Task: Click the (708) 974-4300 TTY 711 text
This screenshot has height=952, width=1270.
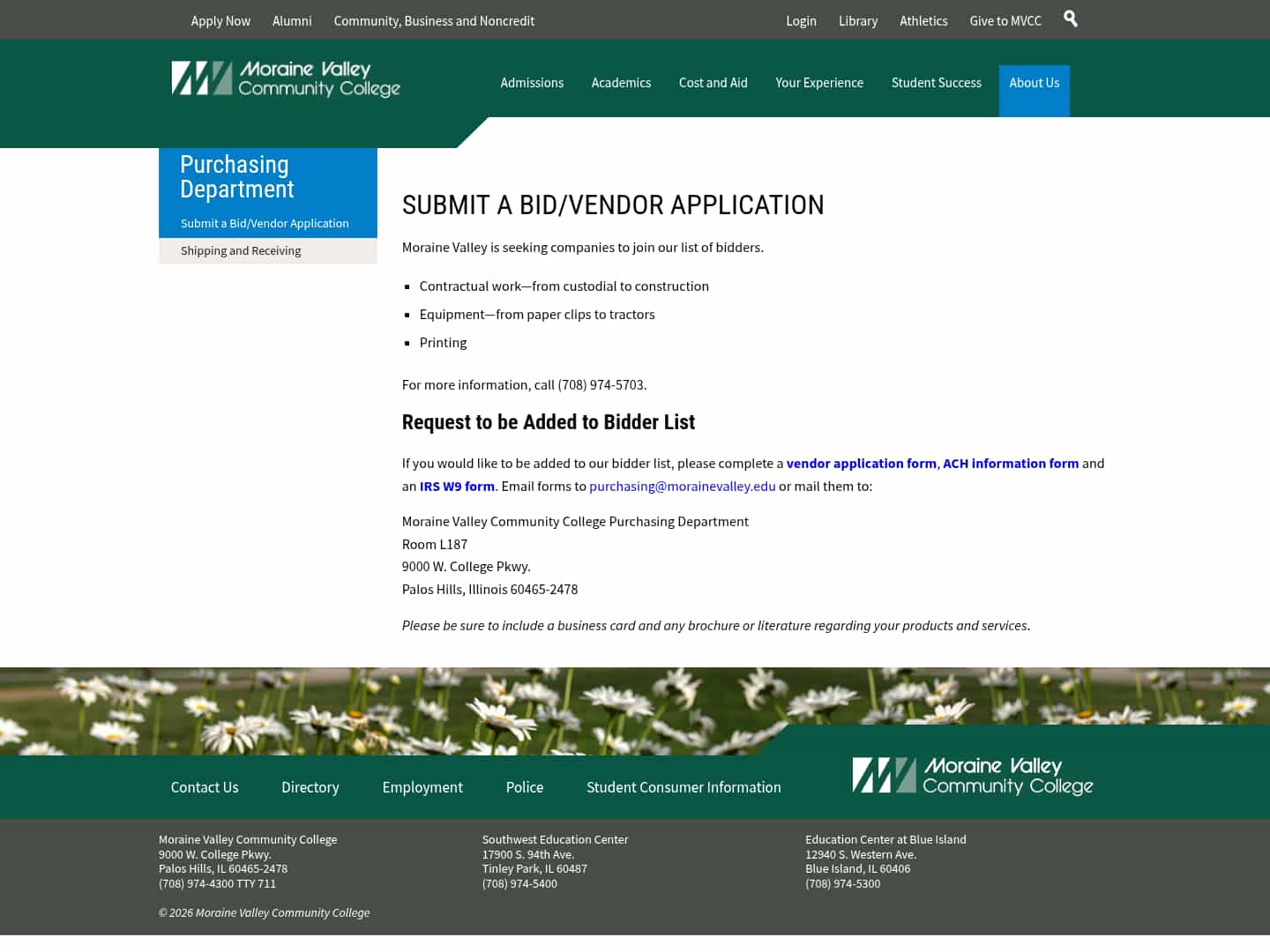Action: [x=217, y=884]
